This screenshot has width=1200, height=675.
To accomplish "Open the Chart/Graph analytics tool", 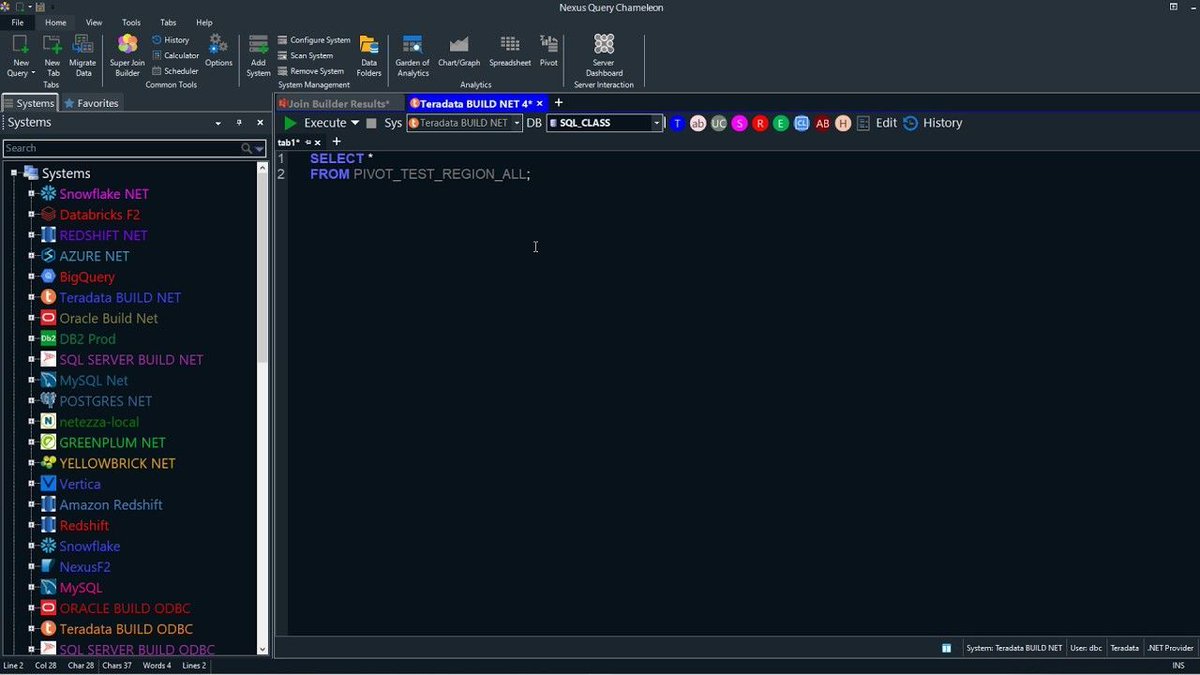I will tap(459, 51).
